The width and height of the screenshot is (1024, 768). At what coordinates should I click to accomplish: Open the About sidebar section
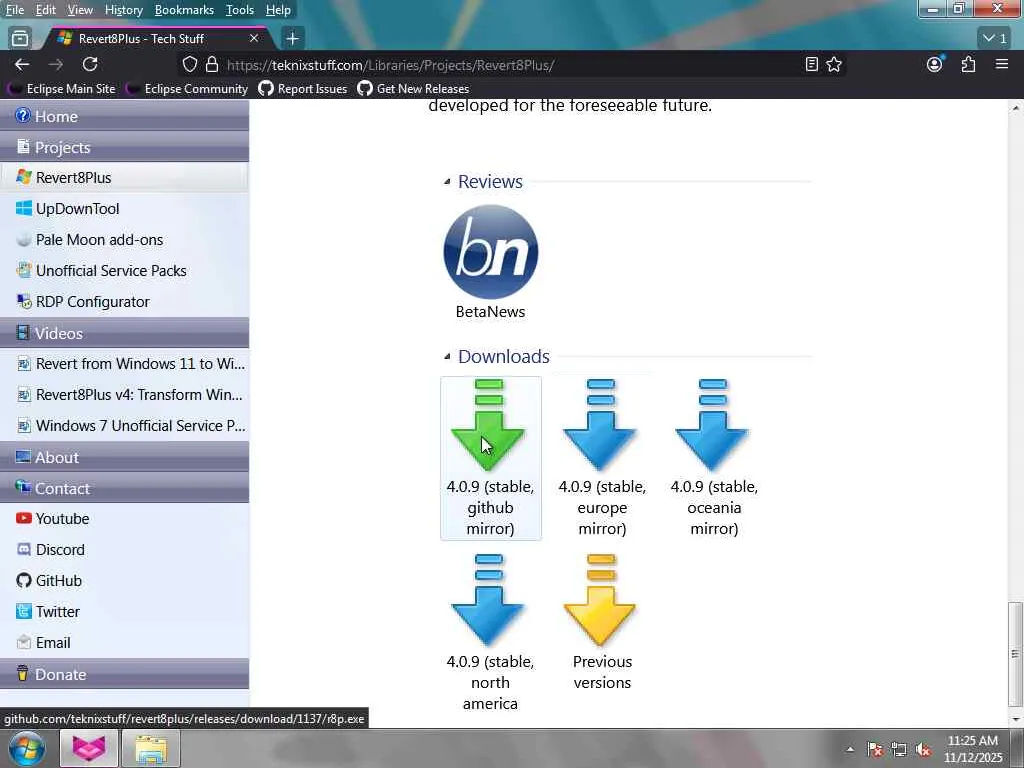point(124,457)
